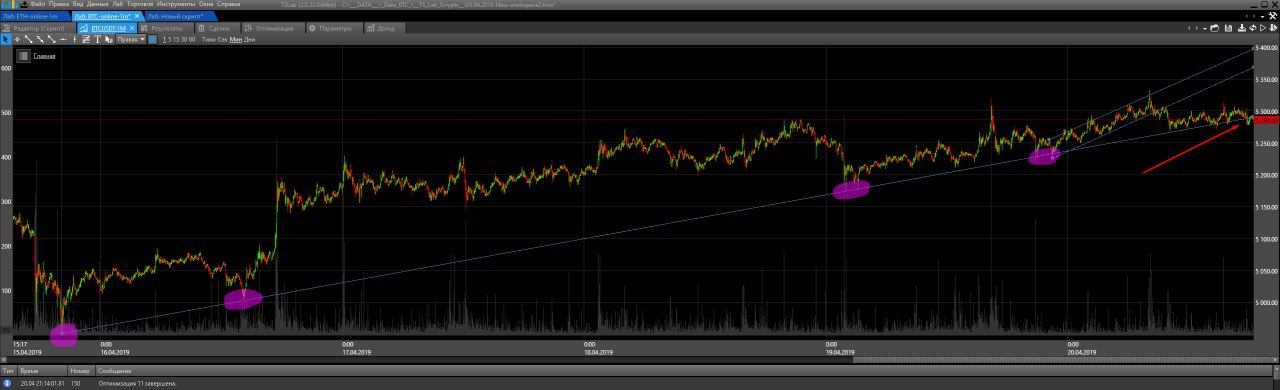This screenshot has width=1280, height=390.
Task: Open the workspace tab list dropdown arrow
Action: (1262, 17)
